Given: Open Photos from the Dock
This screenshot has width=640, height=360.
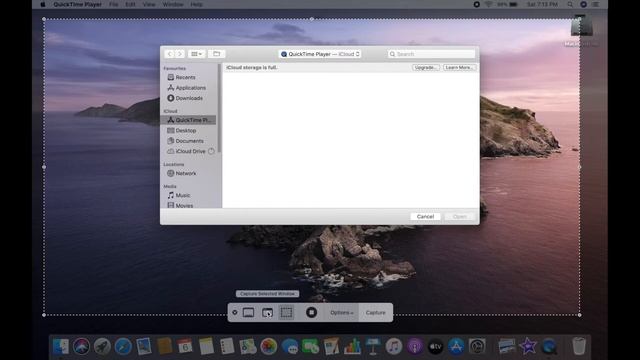Looking at the screenshot, I should (269, 347).
